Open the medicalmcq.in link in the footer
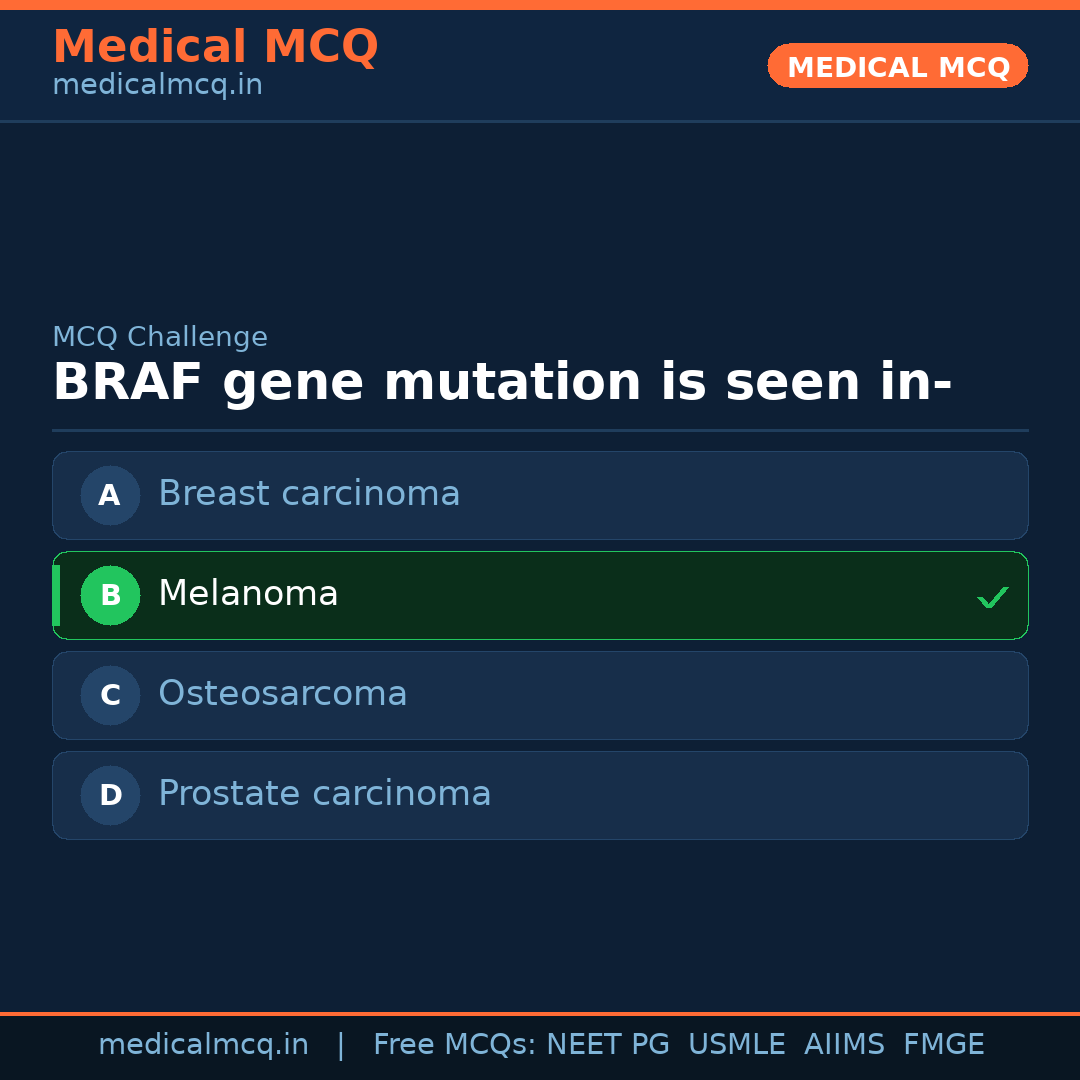 [203, 1045]
